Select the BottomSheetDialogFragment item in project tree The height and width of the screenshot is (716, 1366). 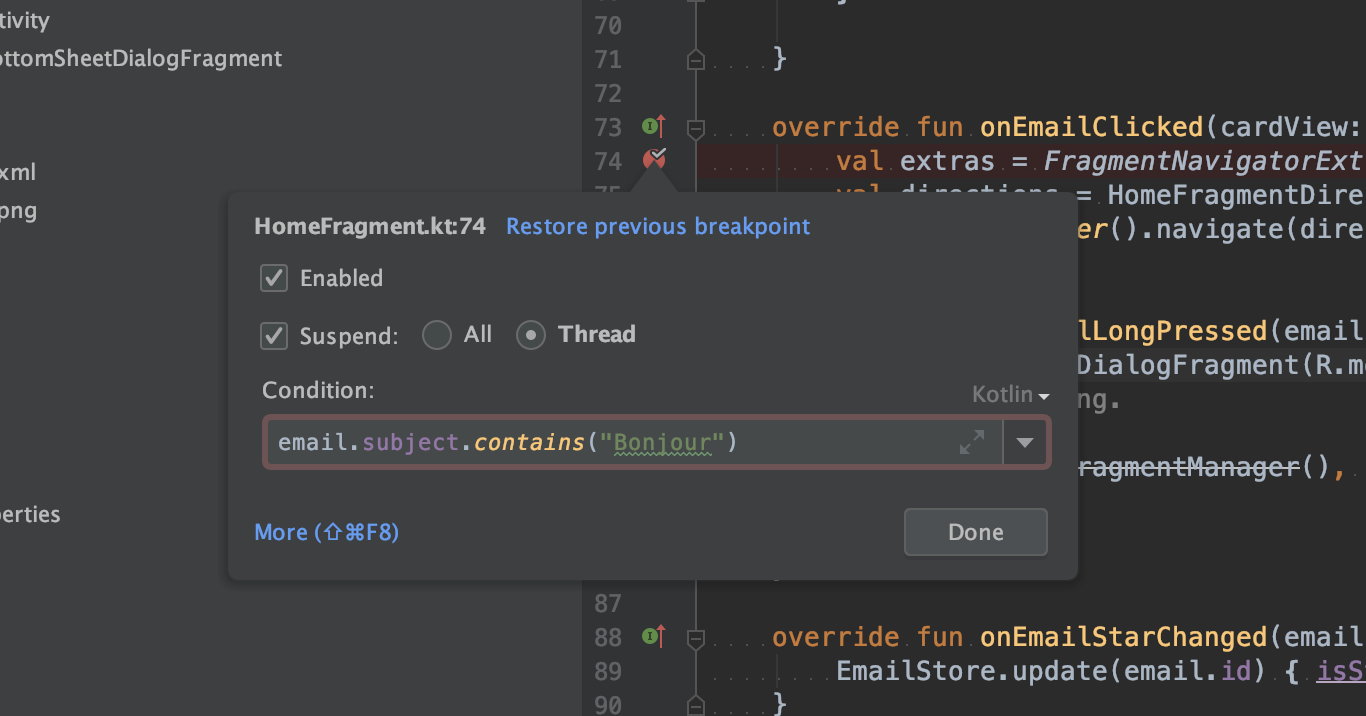pyautogui.click(x=141, y=59)
